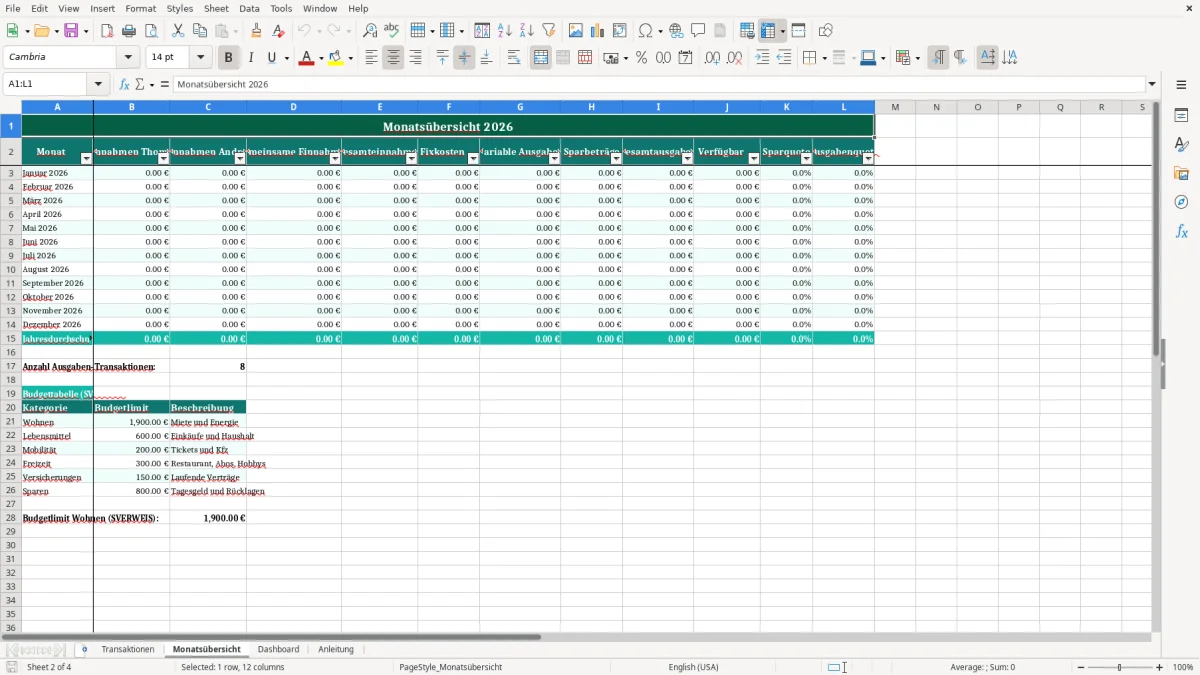1200x675 pixels.
Task: Open the Sheet menu
Action: [x=216, y=8]
